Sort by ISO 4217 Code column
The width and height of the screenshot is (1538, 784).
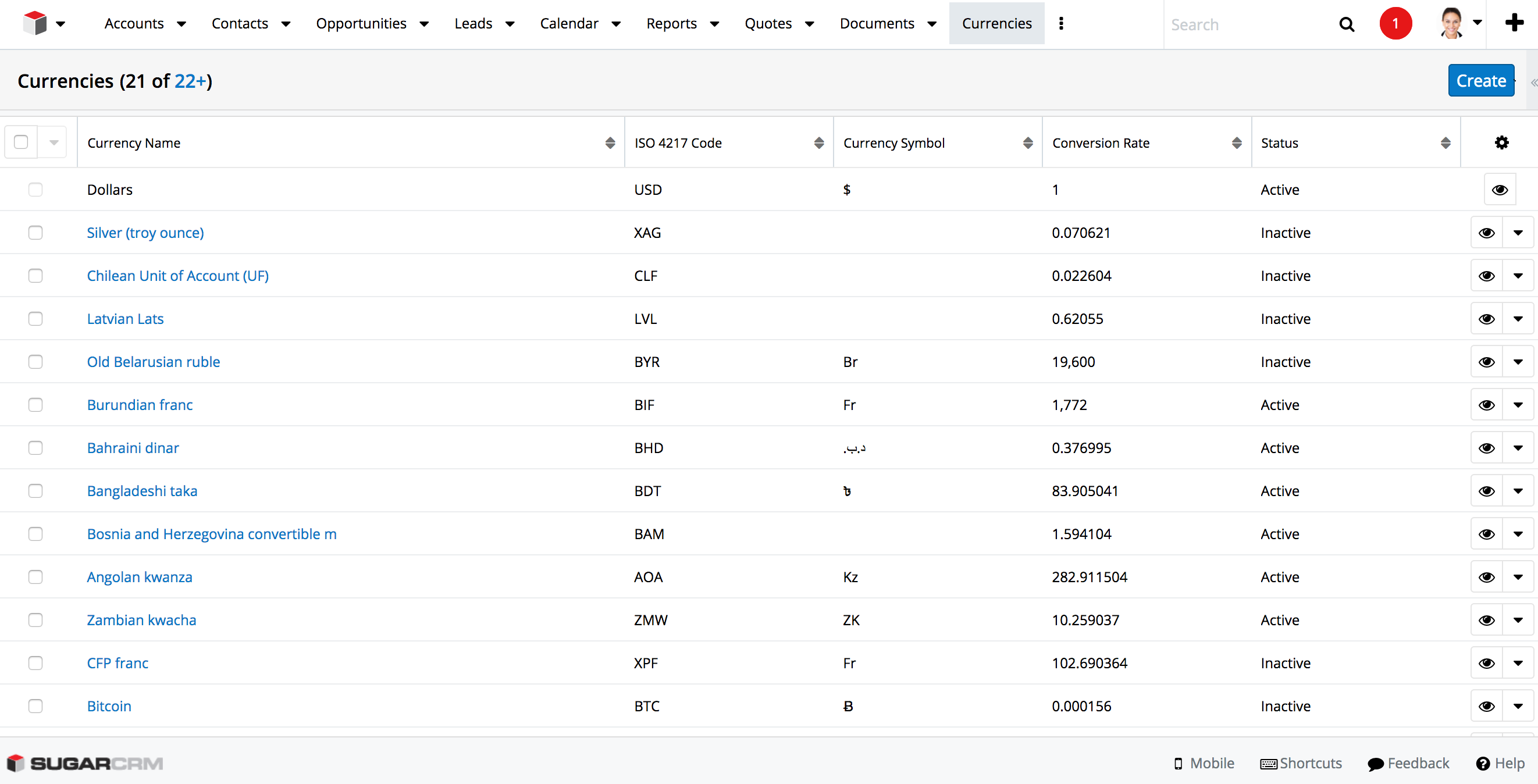[x=818, y=142]
